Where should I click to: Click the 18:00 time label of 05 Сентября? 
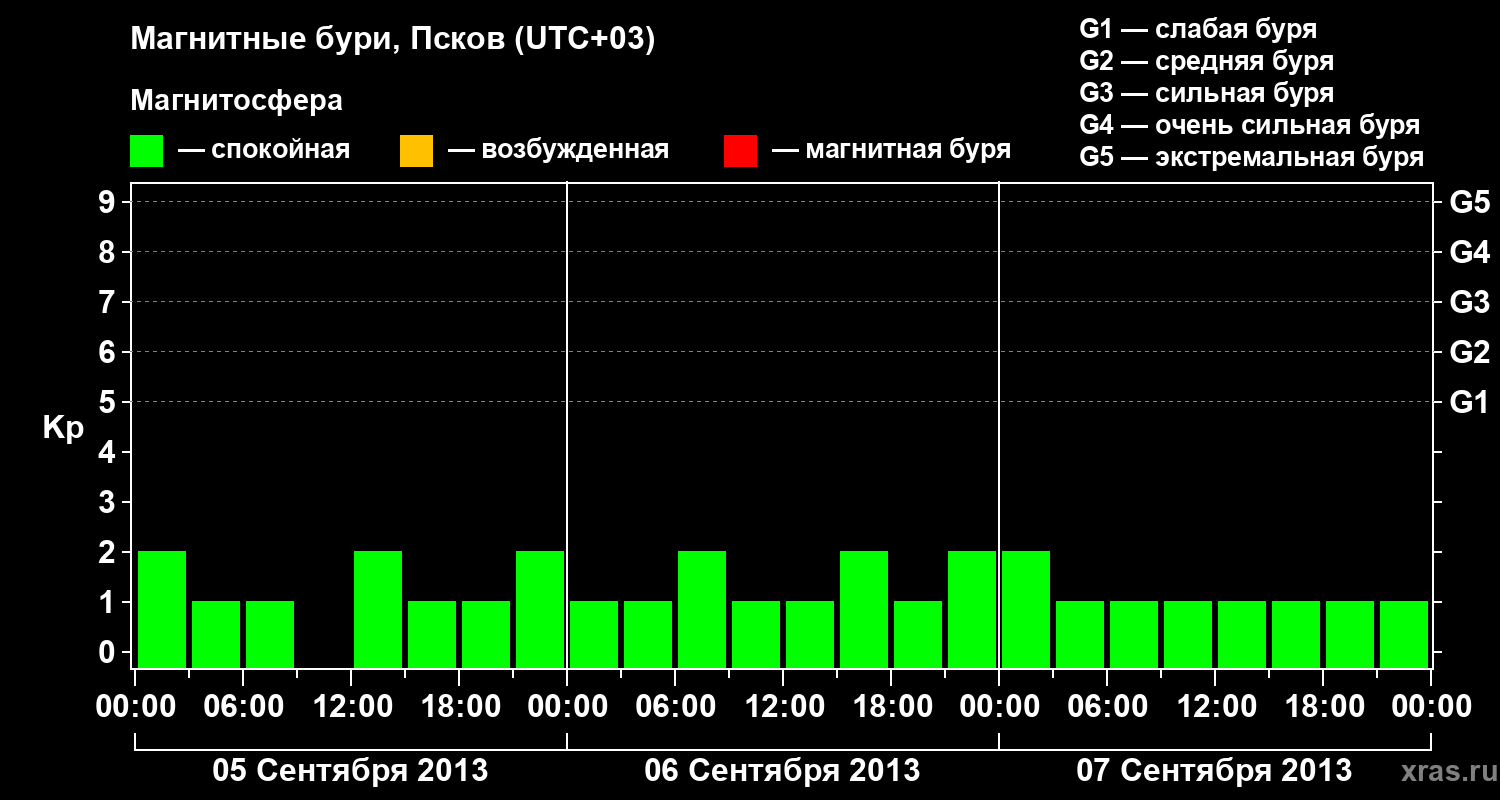click(x=460, y=707)
